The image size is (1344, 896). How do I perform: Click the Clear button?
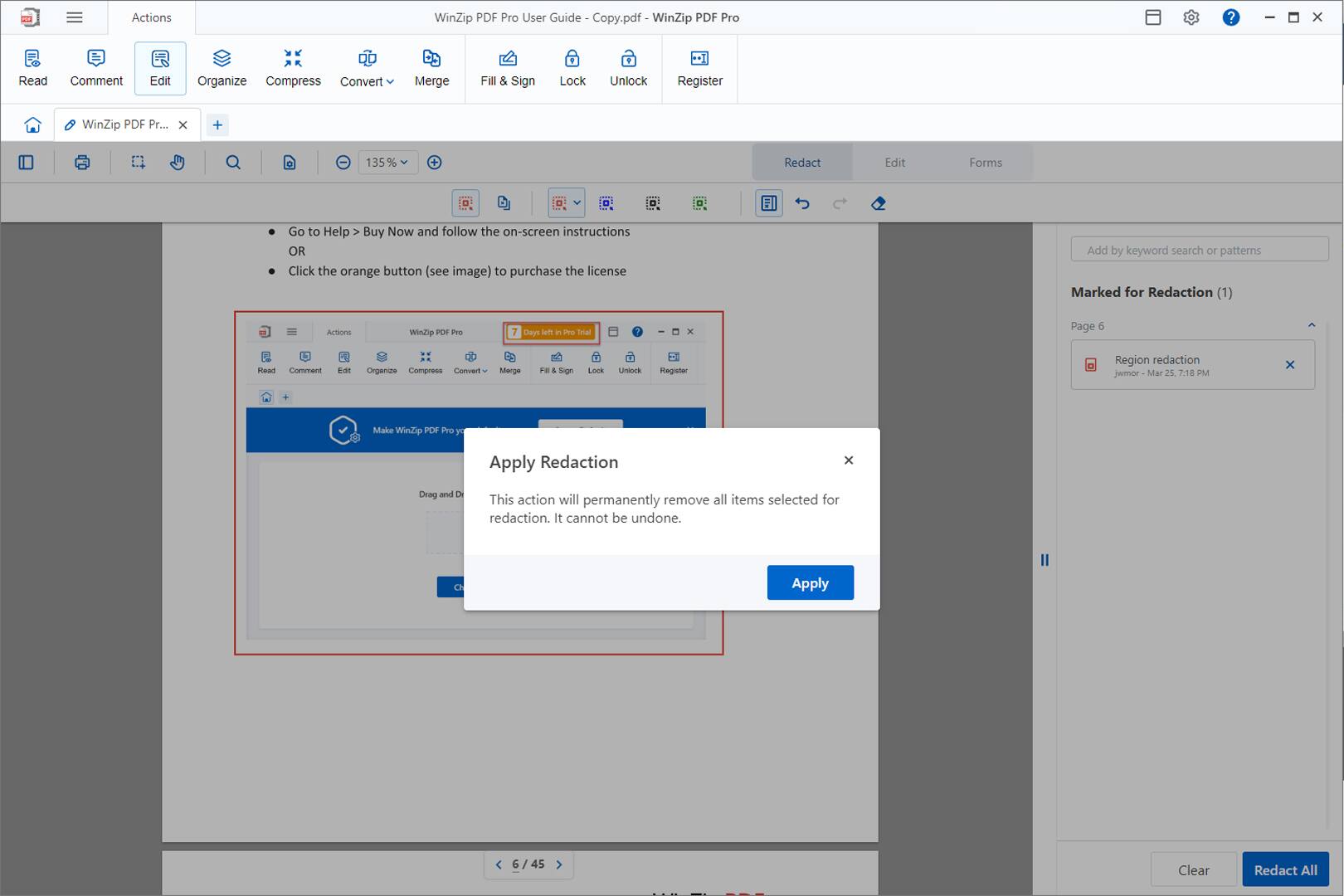[x=1193, y=869]
